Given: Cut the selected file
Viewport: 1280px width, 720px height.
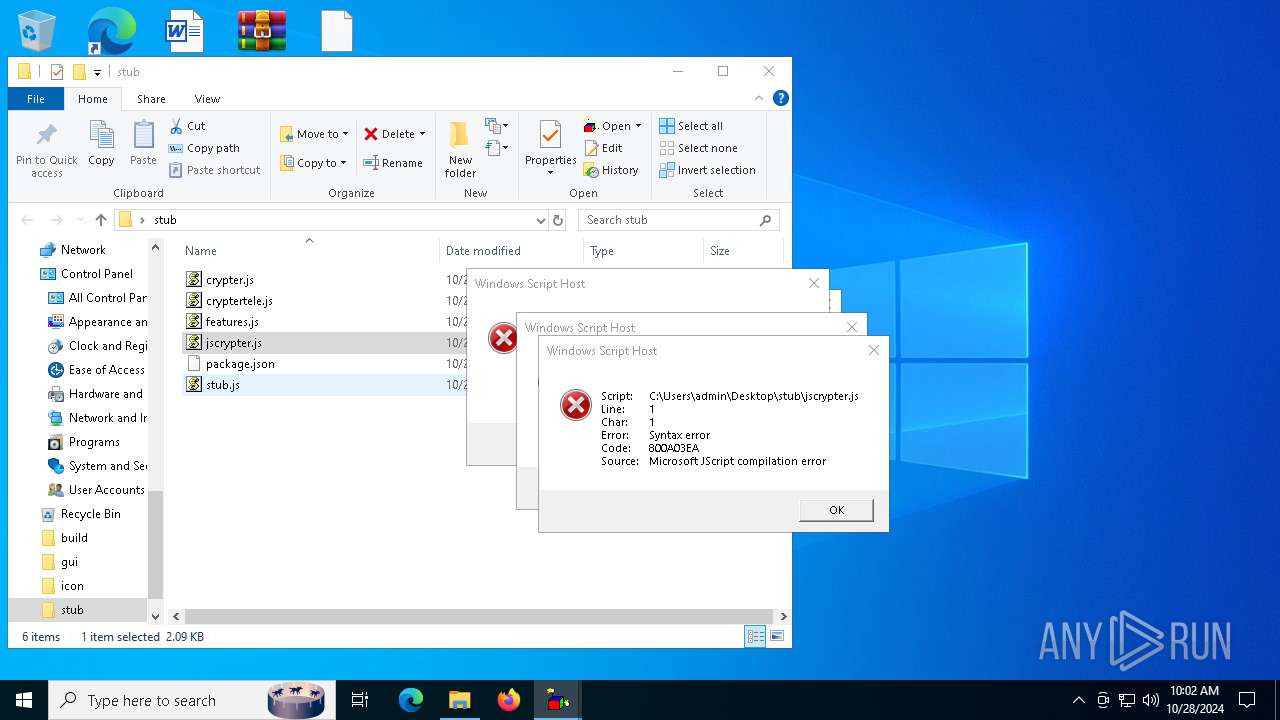Looking at the screenshot, I should tap(187, 126).
